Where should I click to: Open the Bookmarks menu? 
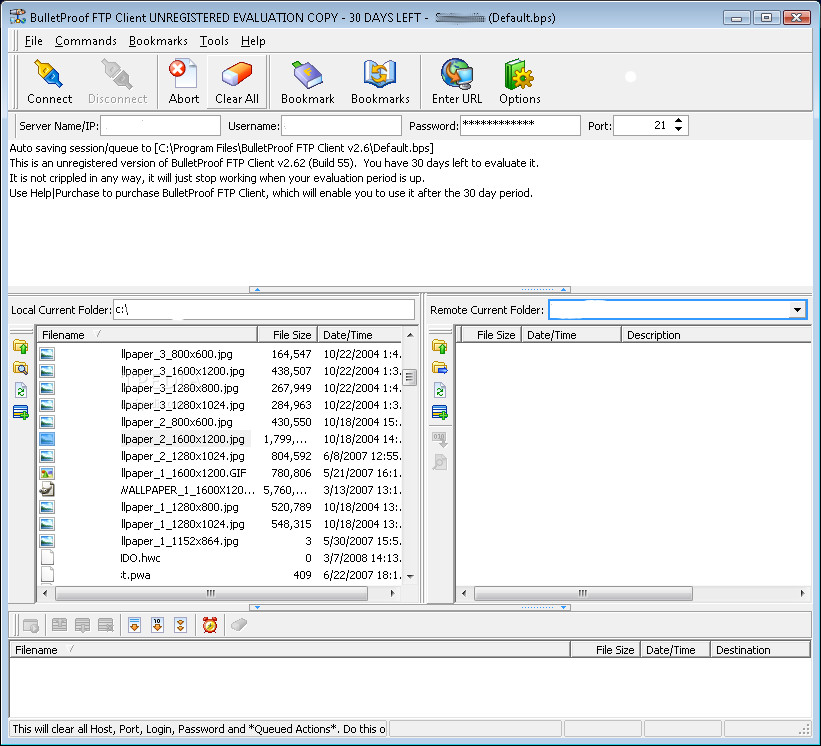[x=158, y=41]
